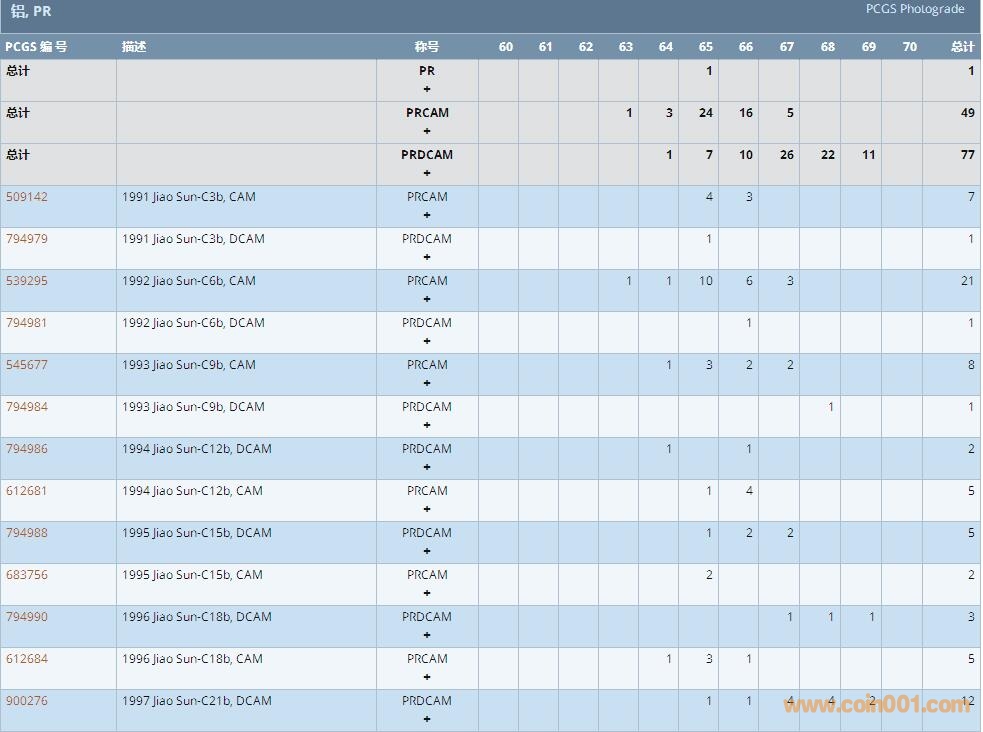Click plus icon for 1996 Jiao Sun-C18b, CAM

tap(427, 677)
